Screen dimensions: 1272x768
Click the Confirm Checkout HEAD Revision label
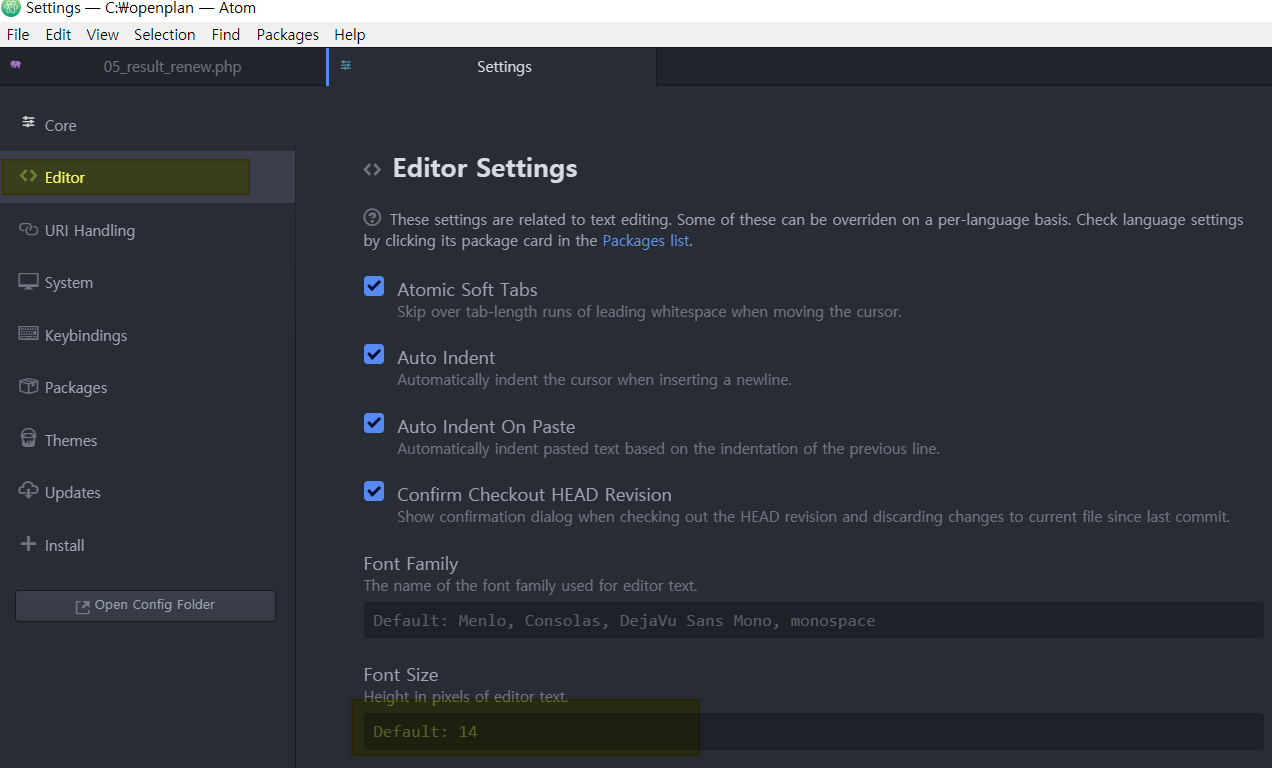(534, 494)
